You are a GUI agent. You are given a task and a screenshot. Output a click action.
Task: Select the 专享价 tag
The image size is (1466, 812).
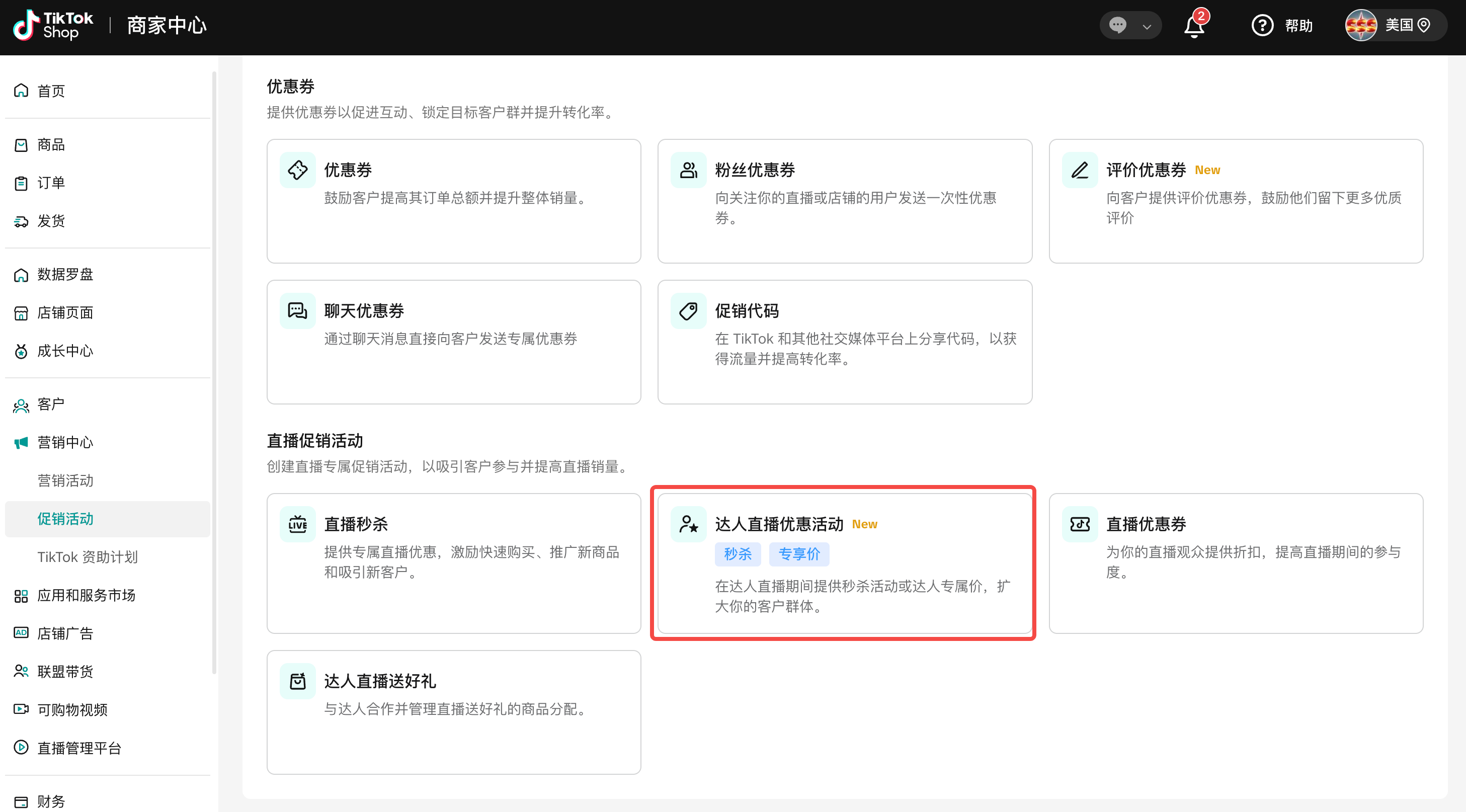point(798,554)
